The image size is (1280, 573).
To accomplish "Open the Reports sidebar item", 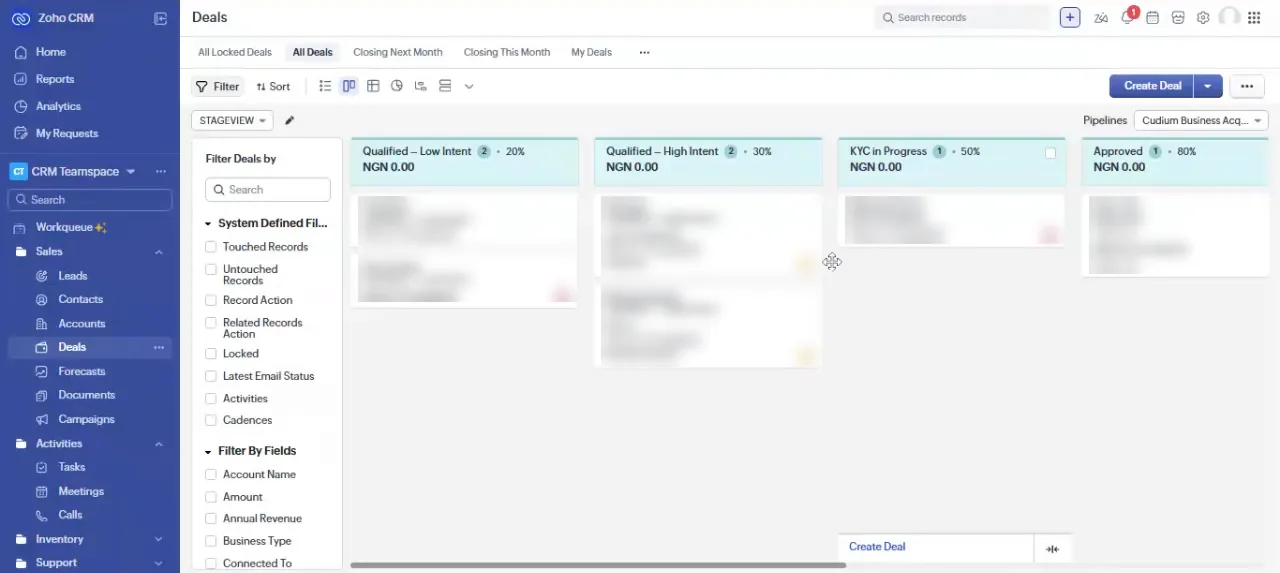I will click(55, 79).
